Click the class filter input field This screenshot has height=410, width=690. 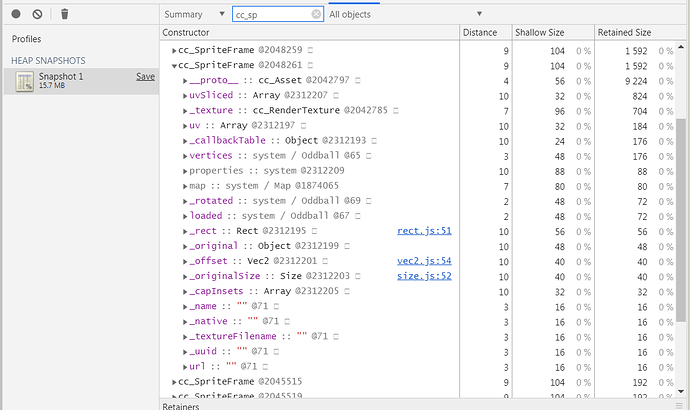click(x=270, y=15)
